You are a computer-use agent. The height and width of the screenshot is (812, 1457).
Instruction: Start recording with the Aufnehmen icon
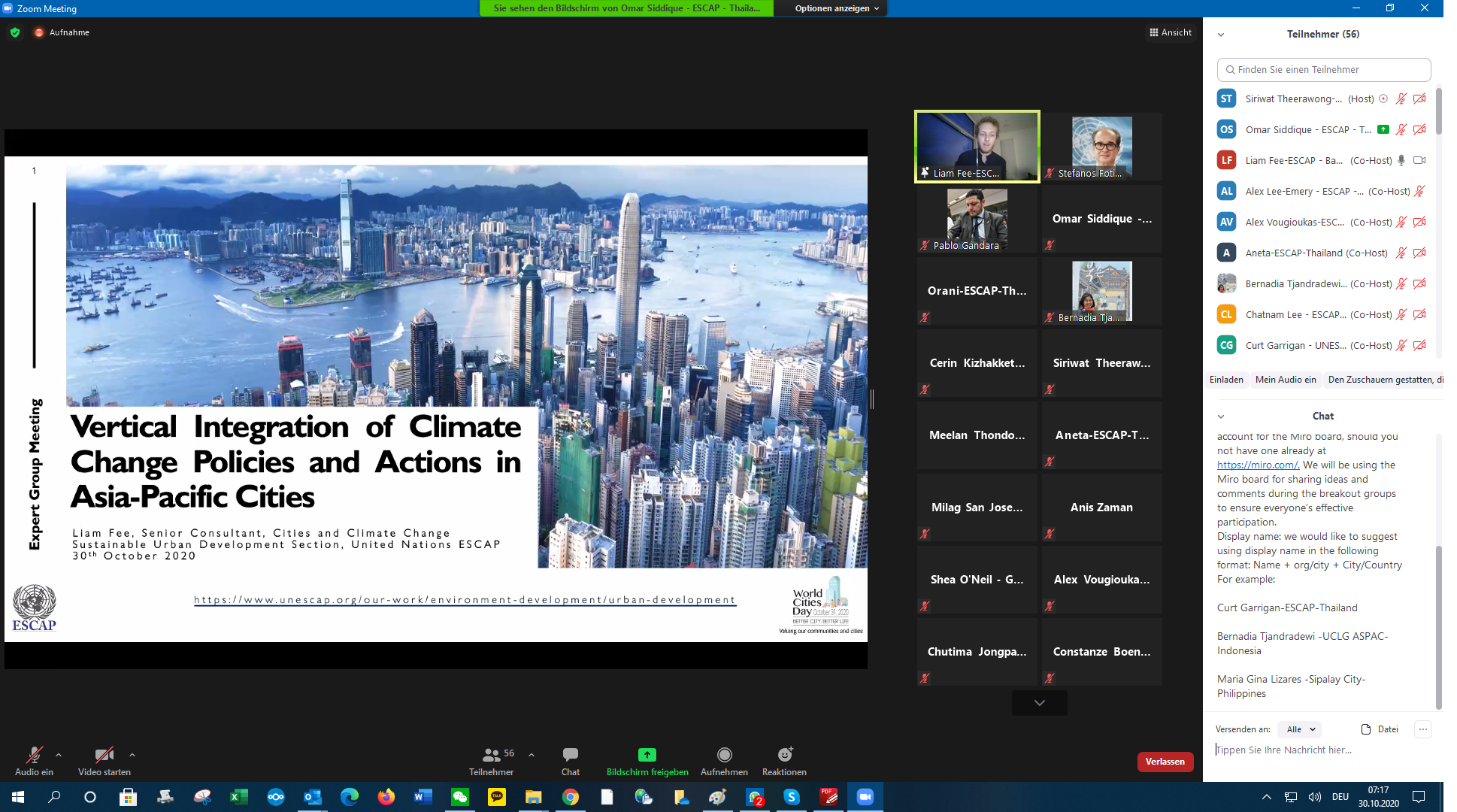coord(724,755)
